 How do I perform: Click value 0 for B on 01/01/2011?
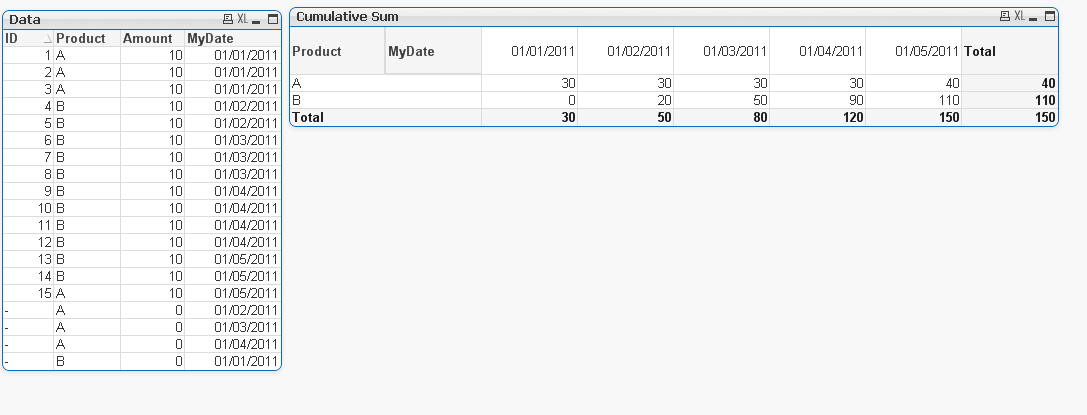pos(530,100)
